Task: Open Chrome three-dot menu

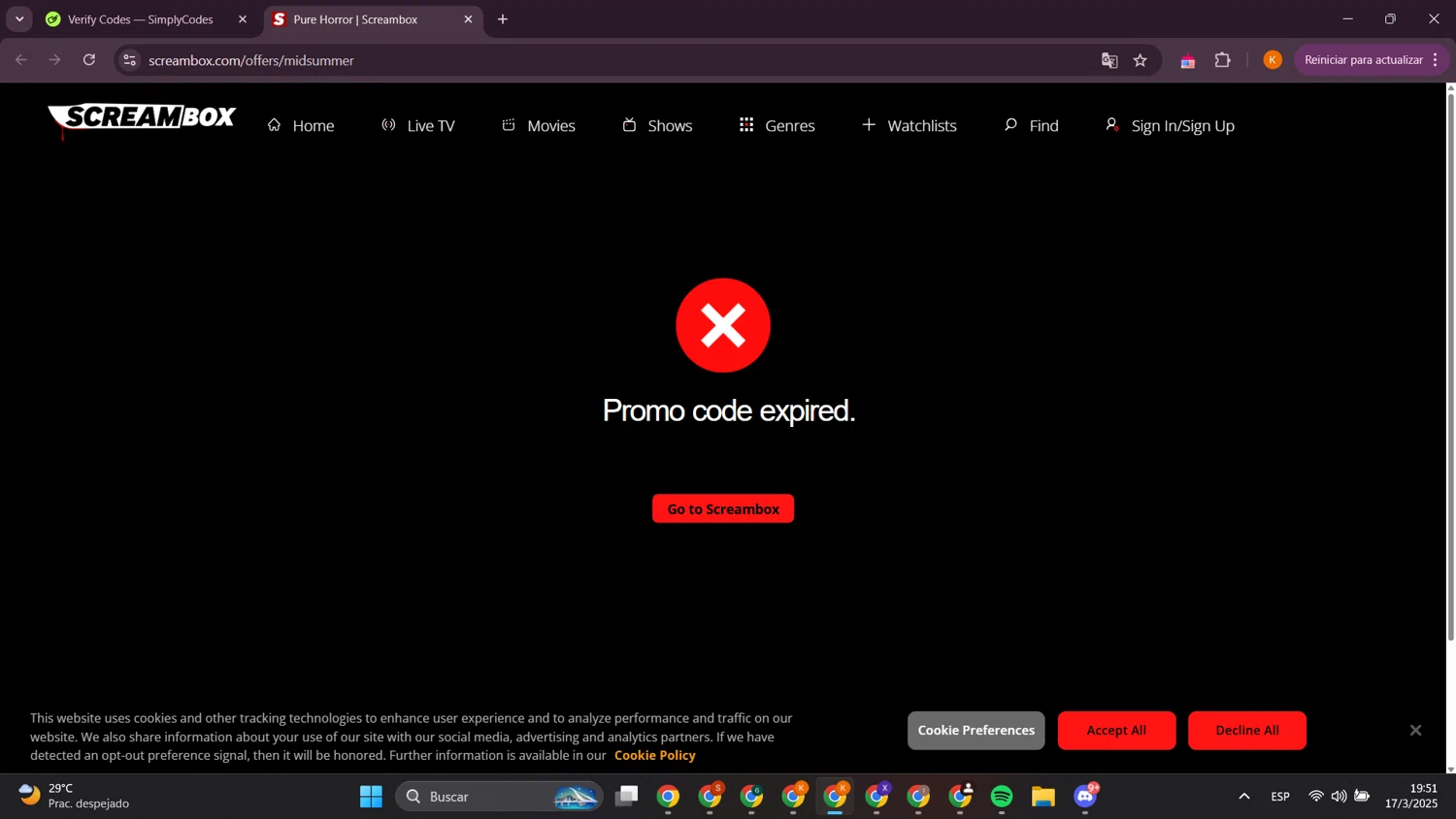Action: click(1436, 60)
